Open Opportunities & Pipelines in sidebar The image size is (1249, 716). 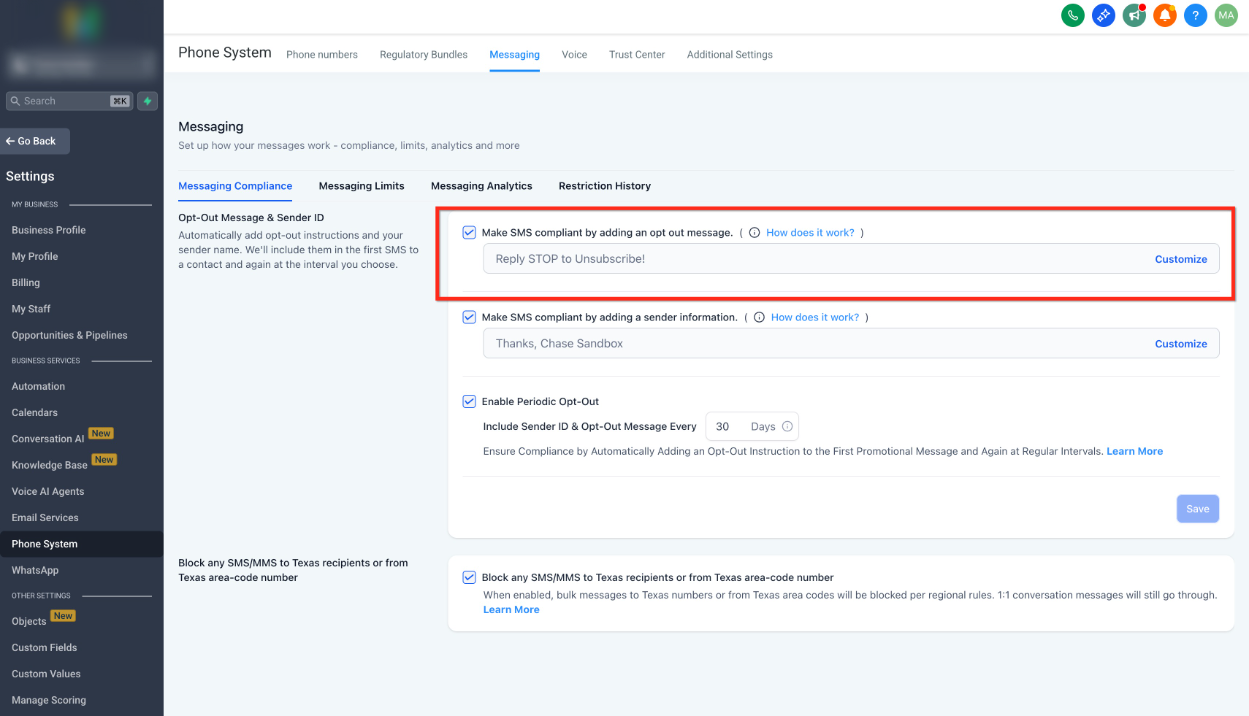(x=70, y=335)
